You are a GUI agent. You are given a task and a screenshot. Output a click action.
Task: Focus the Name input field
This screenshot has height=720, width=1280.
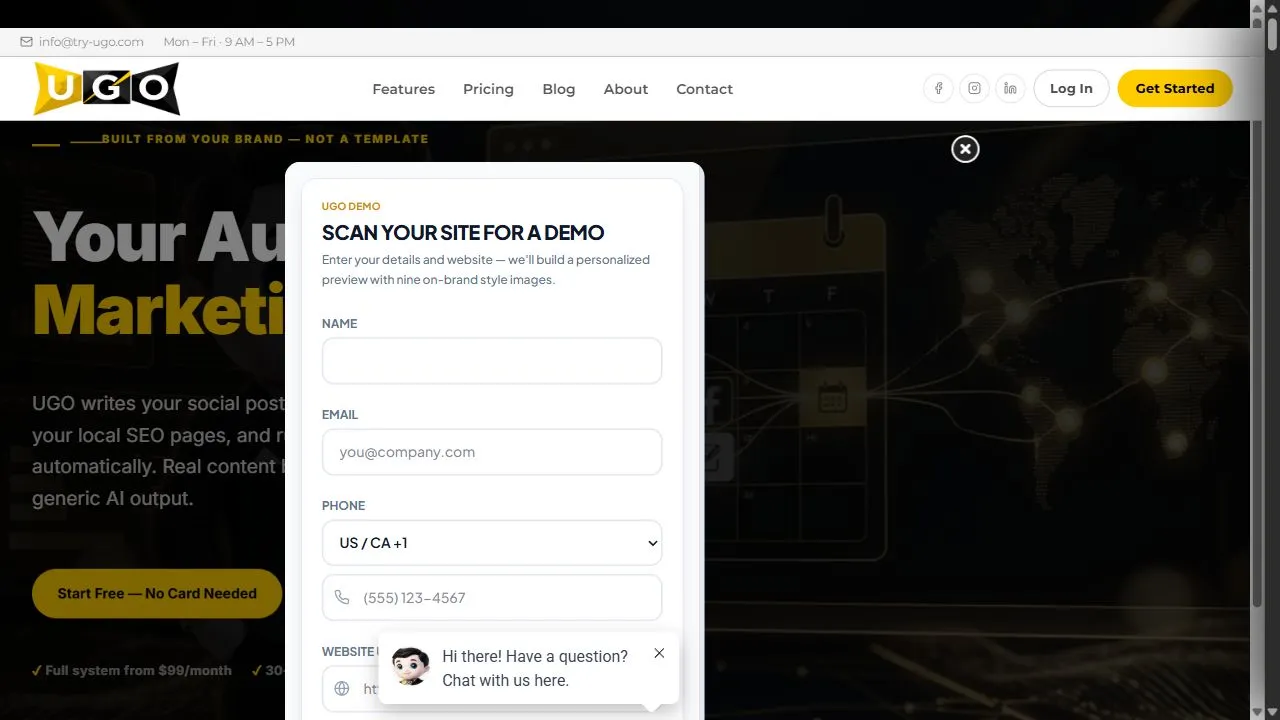click(x=492, y=361)
